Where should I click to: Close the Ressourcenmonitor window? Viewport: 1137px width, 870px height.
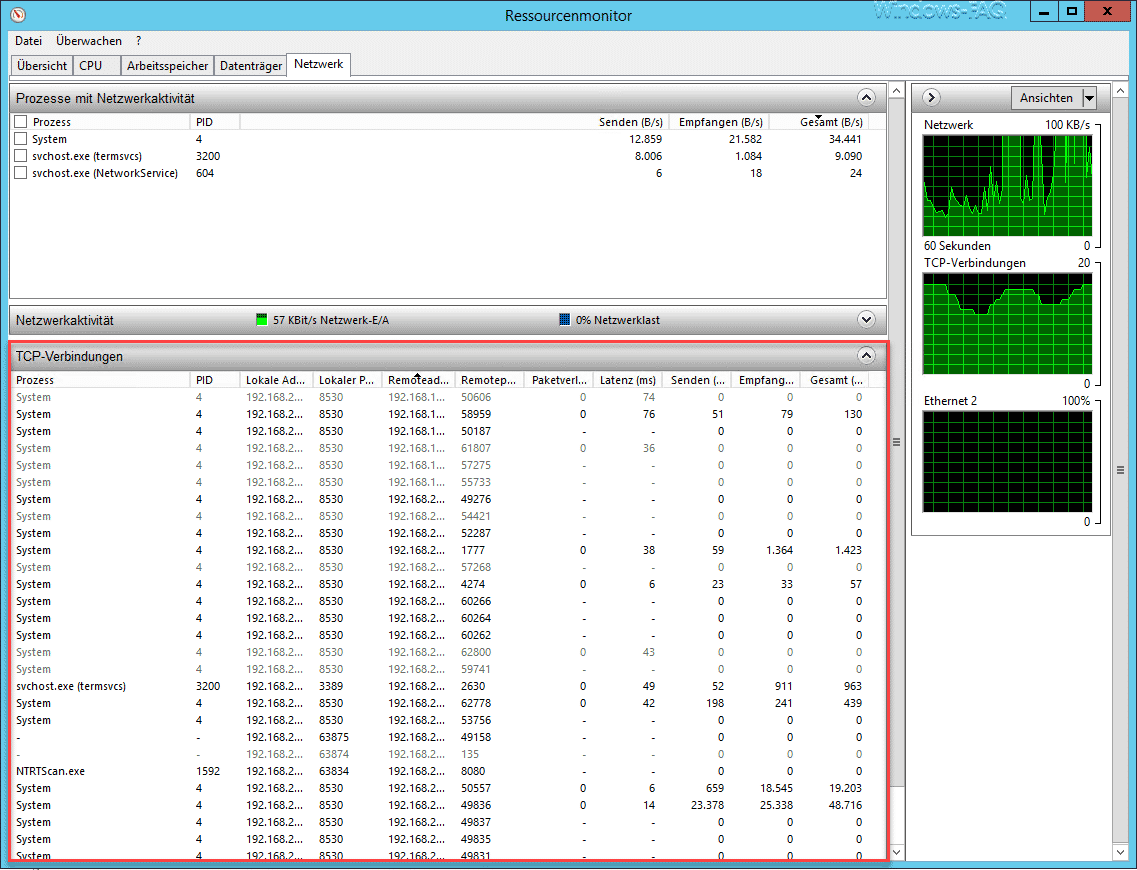tap(1108, 12)
